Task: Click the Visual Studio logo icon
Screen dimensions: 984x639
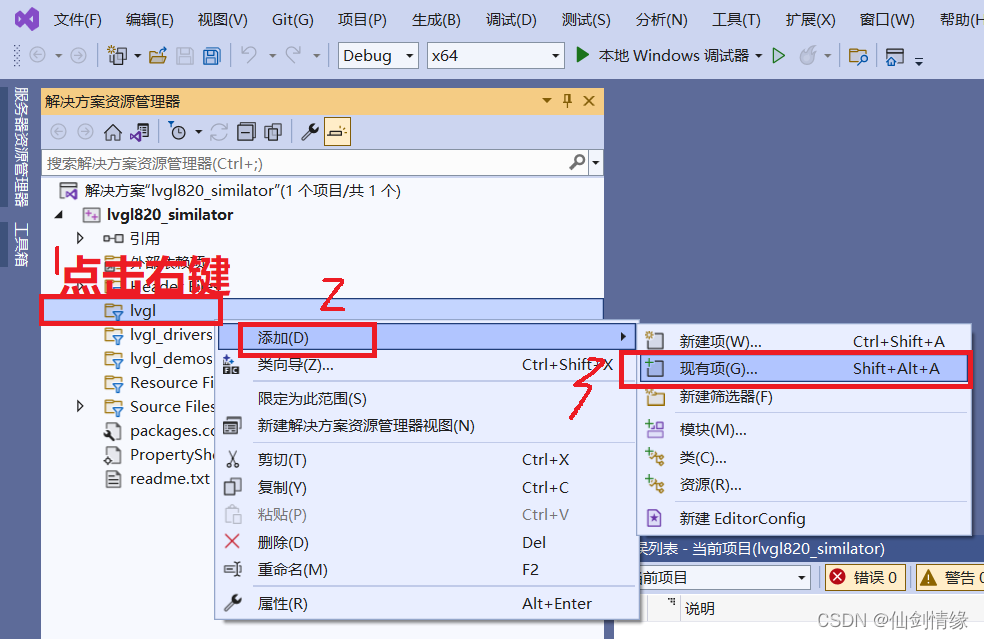Action: point(27,19)
